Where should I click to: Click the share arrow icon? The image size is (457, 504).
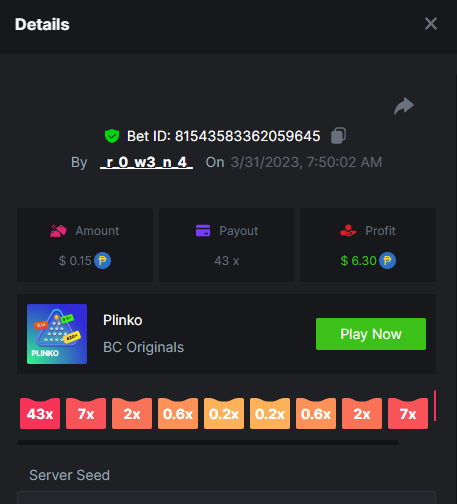(x=404, y=106)
